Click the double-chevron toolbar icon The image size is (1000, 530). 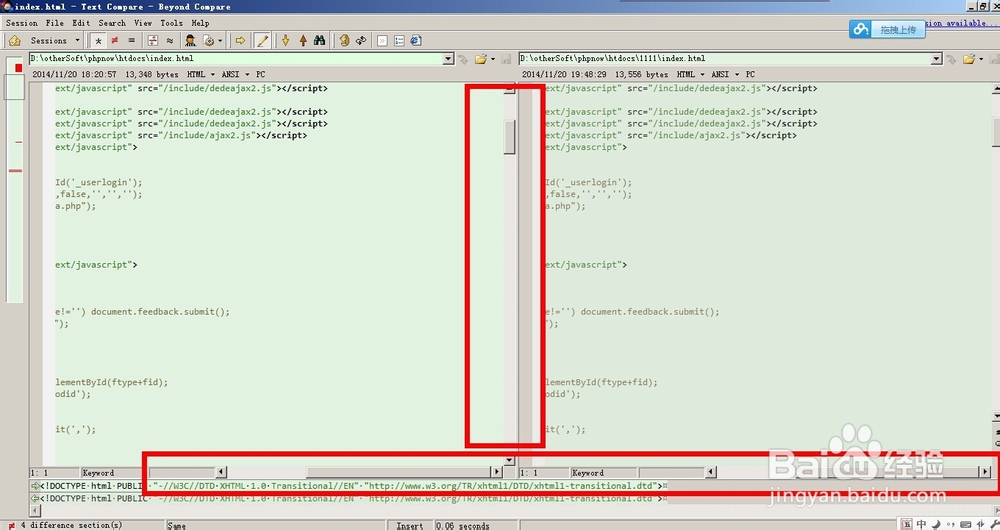click(382, 41)
